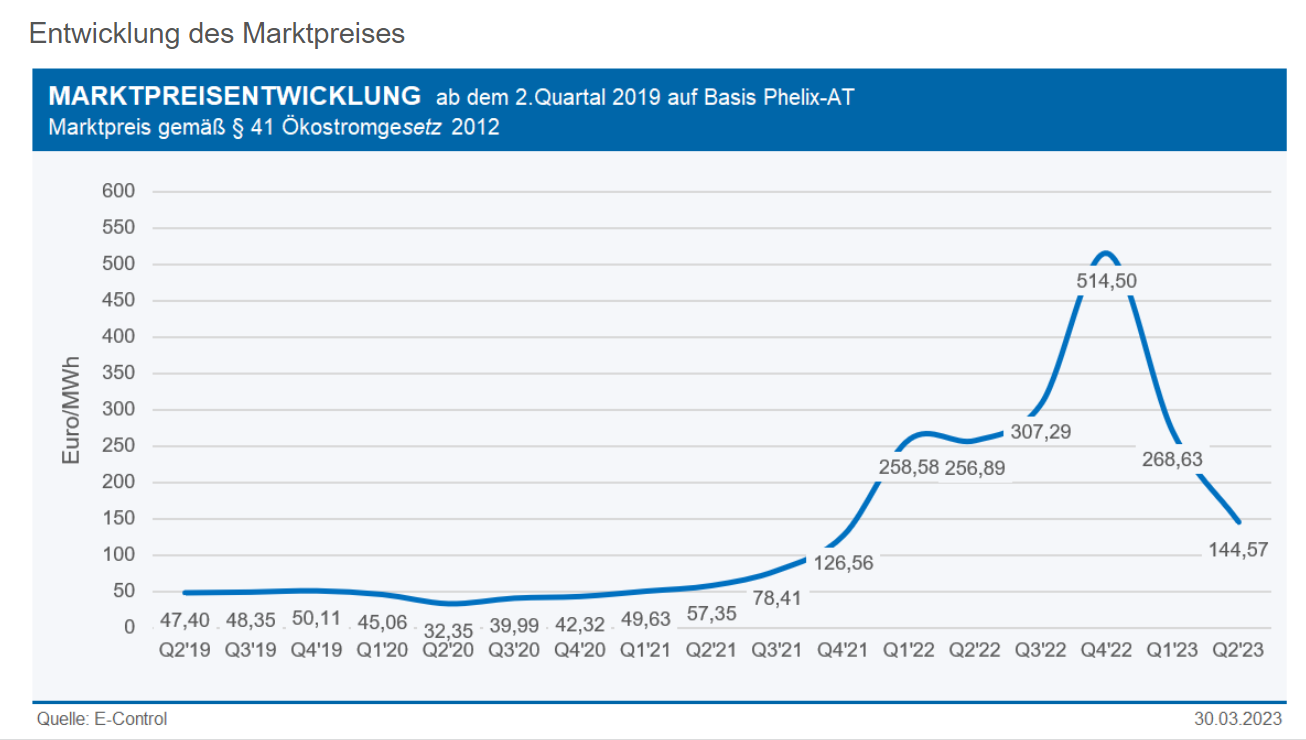
Task: Click the data label 42,32
Action: pyautogui.click(x=580, y=625)
